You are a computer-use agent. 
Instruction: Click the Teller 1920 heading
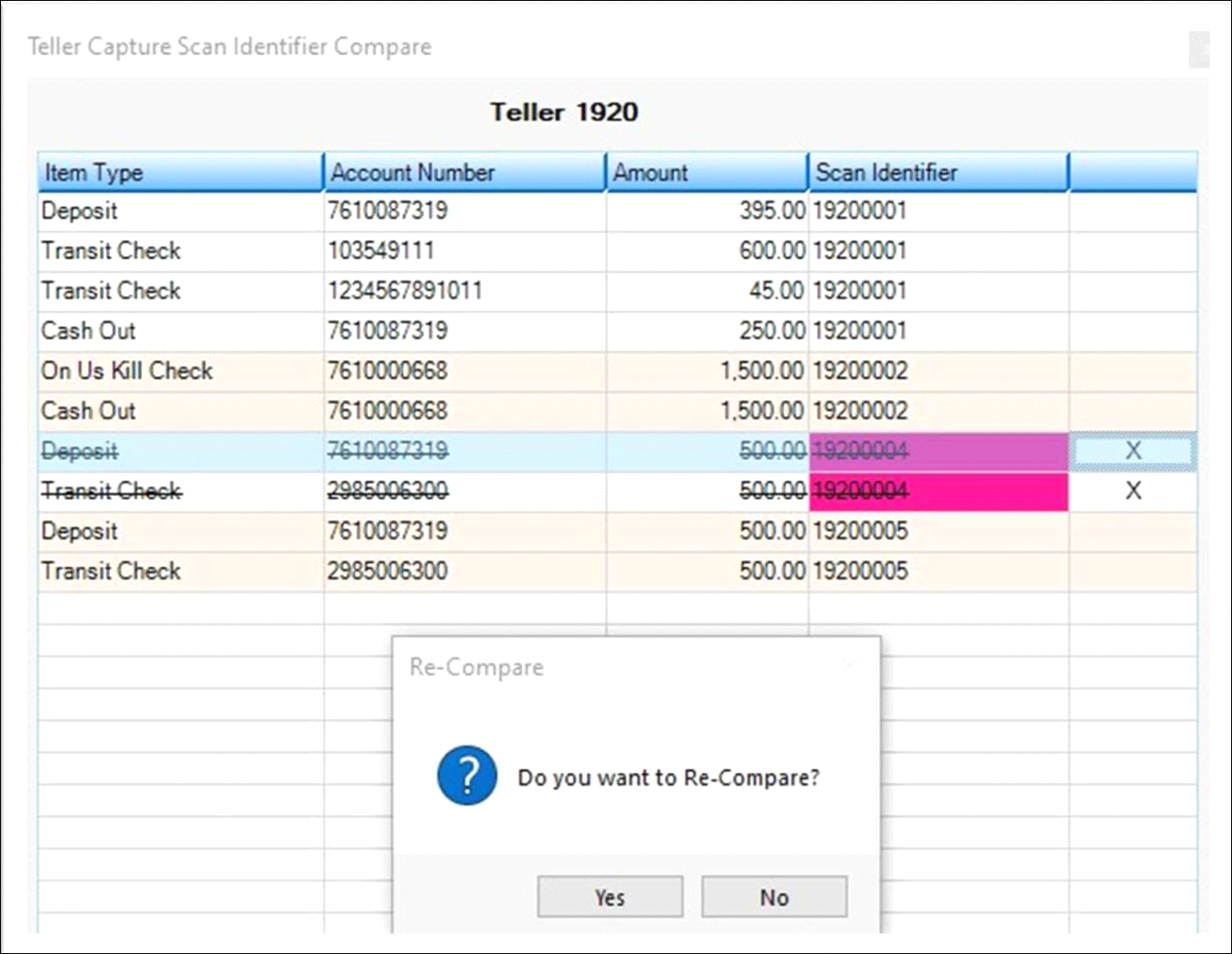coord(565,112)
